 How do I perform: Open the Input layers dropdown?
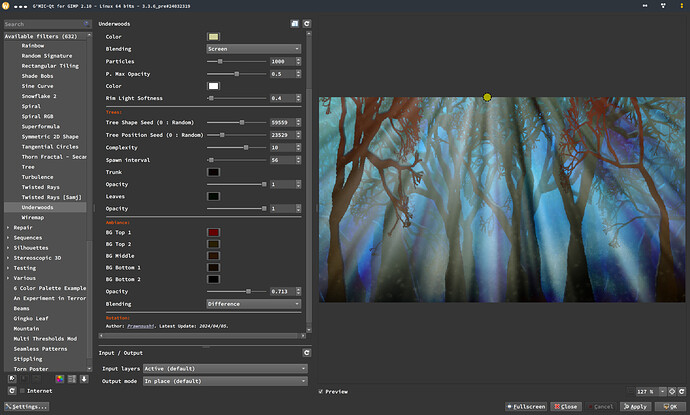[223, 368]
